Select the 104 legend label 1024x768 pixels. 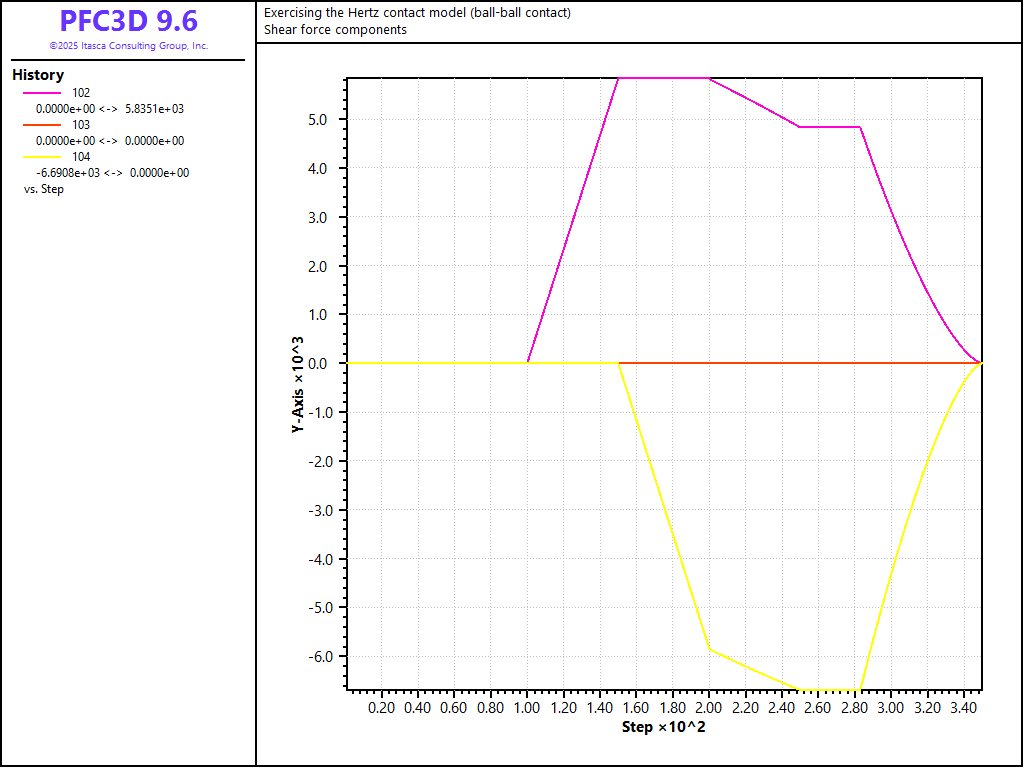tap(81, 157)
